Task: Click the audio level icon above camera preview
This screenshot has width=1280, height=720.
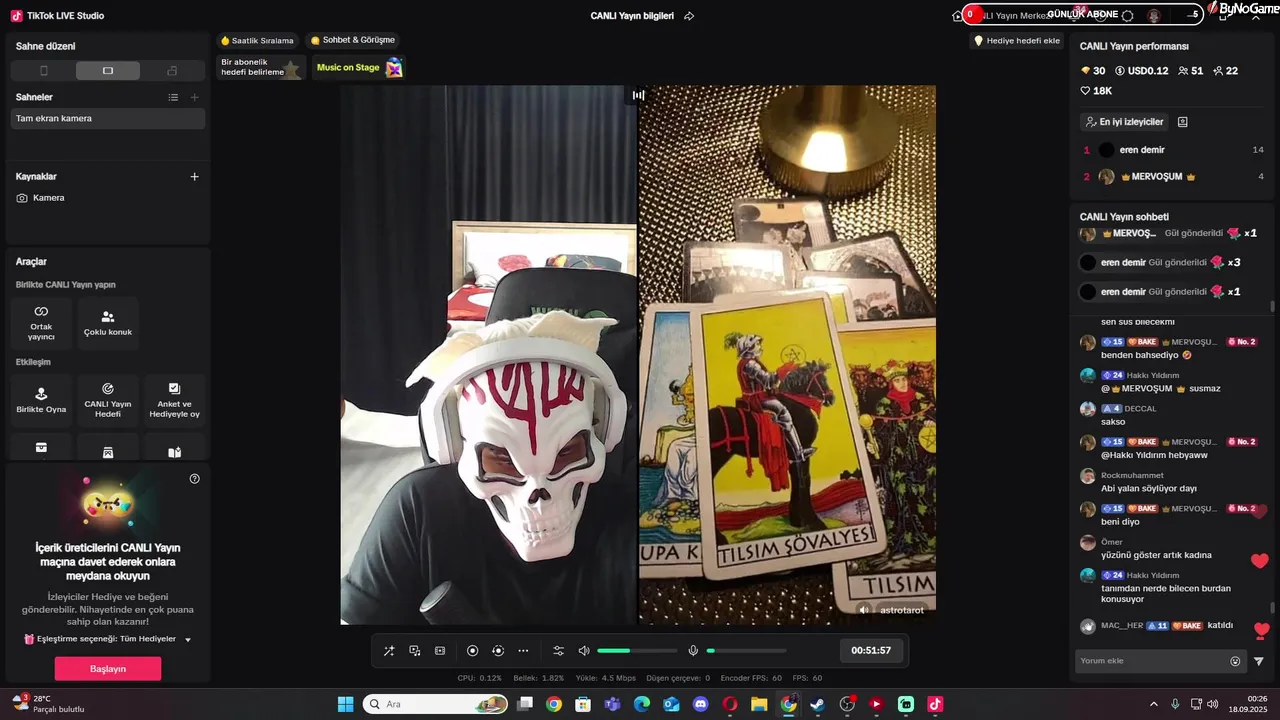Action: 638,95
